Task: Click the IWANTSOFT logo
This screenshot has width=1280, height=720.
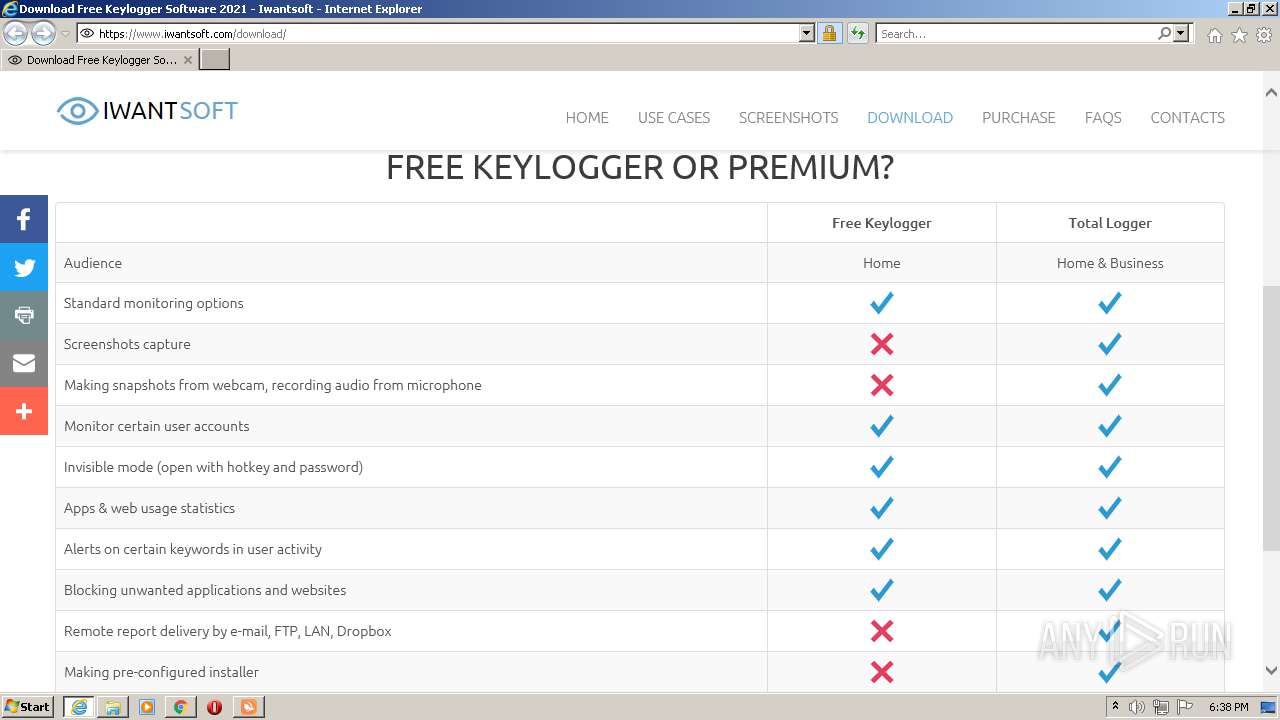Action: [148, 110]
